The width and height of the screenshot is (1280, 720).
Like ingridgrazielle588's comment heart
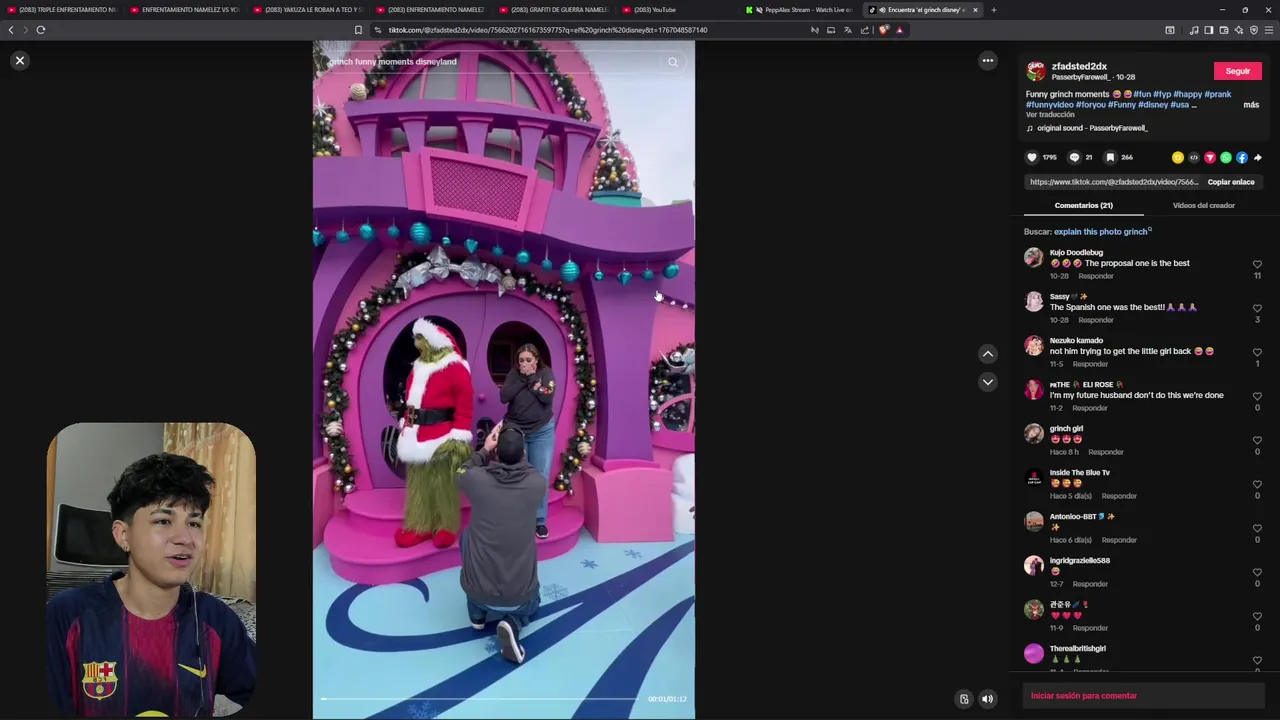pos(1257,572)
